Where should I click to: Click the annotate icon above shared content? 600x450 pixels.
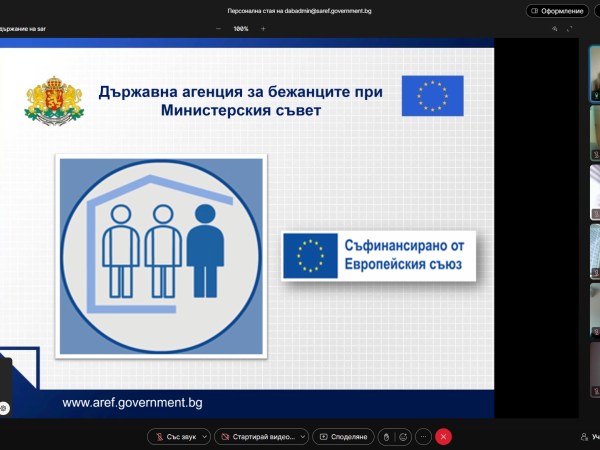554,29
